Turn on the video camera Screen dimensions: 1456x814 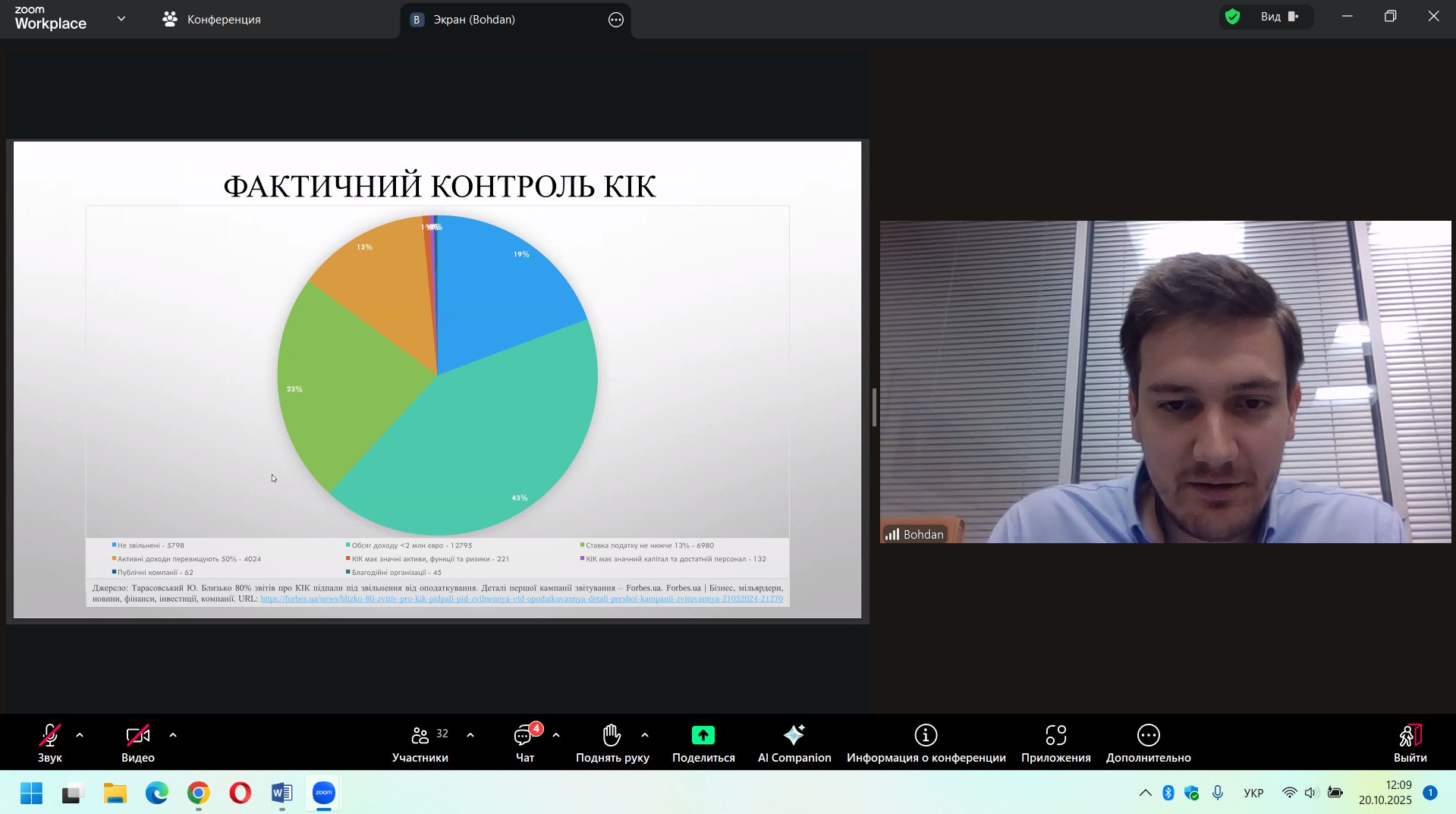tap(137, 743)
